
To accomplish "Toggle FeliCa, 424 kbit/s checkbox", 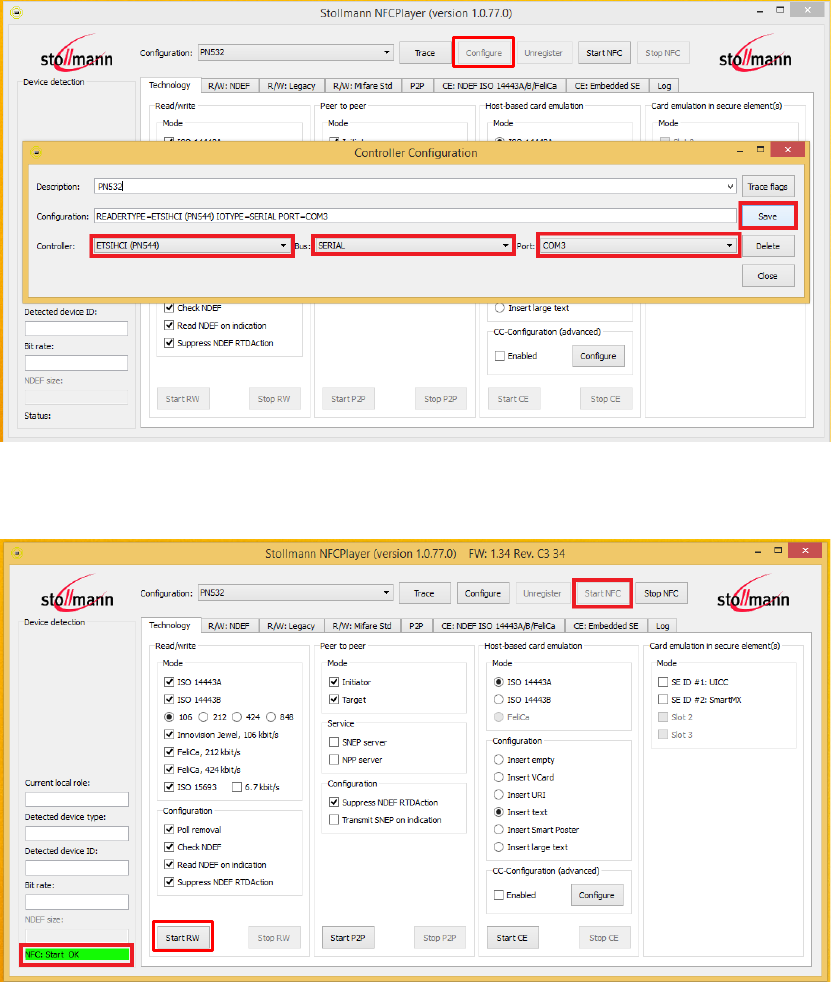I will [168, 770].
